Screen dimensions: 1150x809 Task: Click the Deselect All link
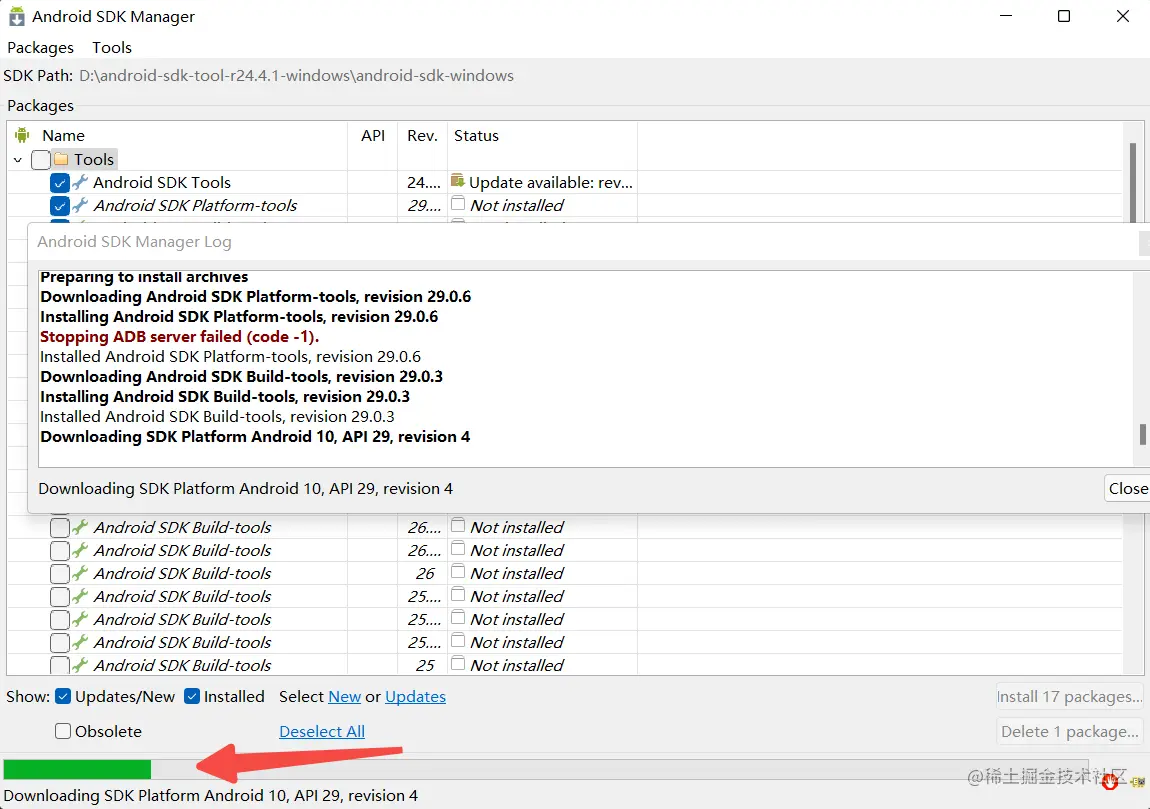pyautogui.click(x=322, y=731)
